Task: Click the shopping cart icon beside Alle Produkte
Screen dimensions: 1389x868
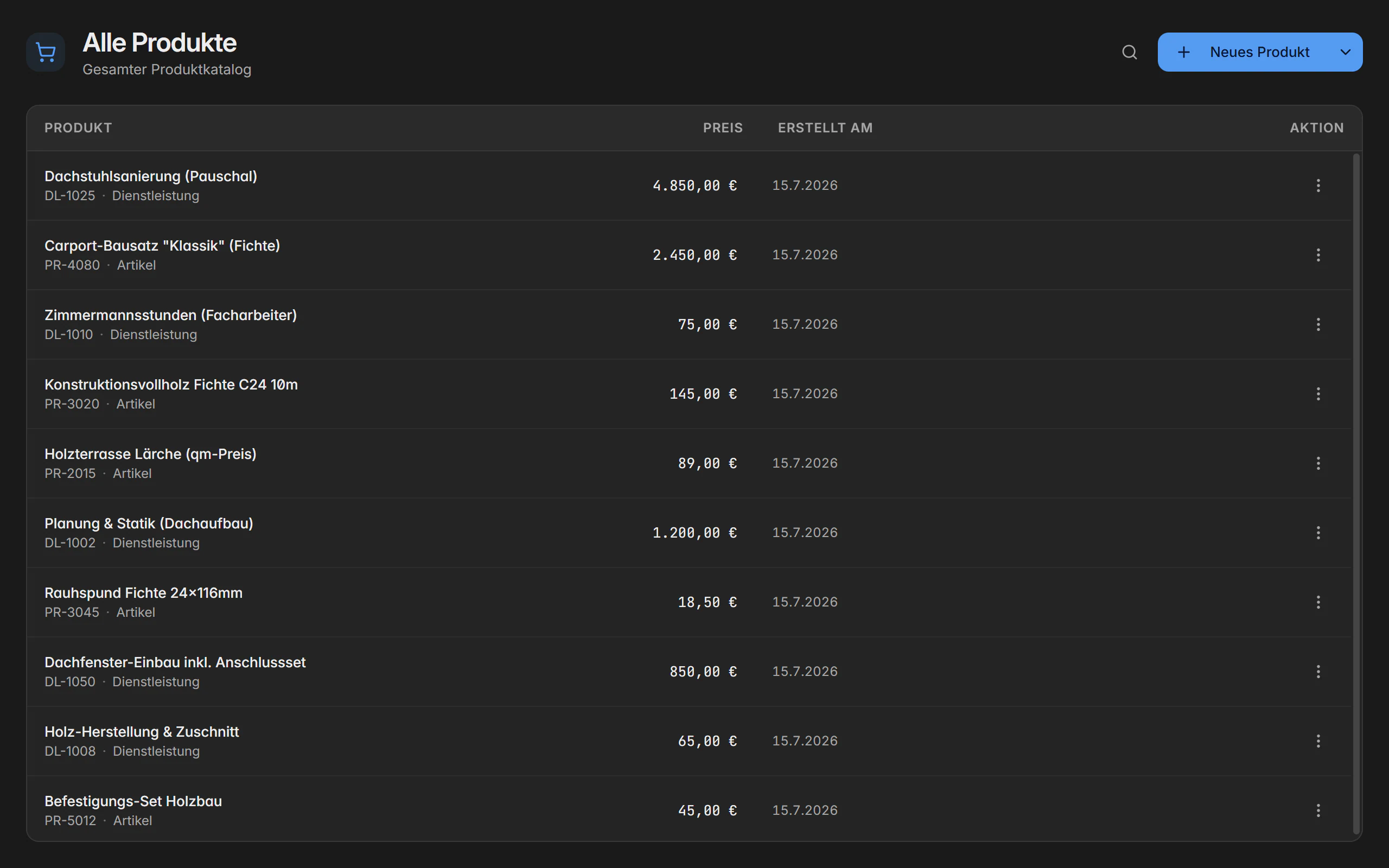Action: coord(46,52)
